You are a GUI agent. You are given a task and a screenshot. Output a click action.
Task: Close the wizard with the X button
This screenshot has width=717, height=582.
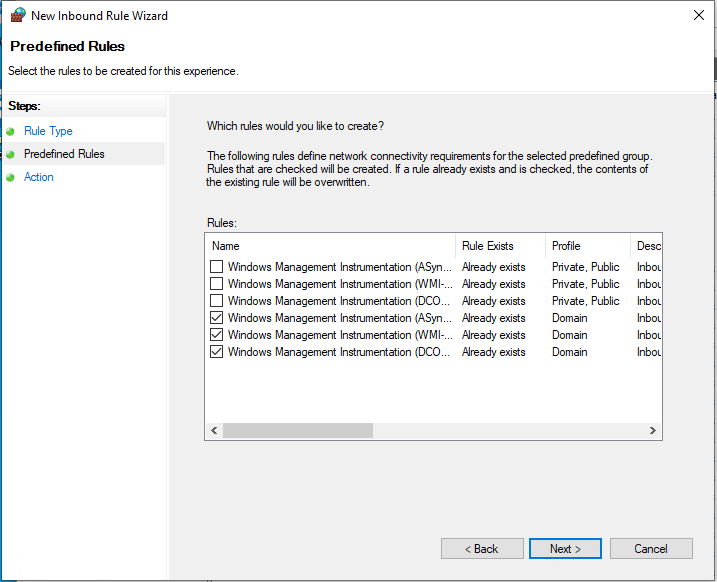698,15
